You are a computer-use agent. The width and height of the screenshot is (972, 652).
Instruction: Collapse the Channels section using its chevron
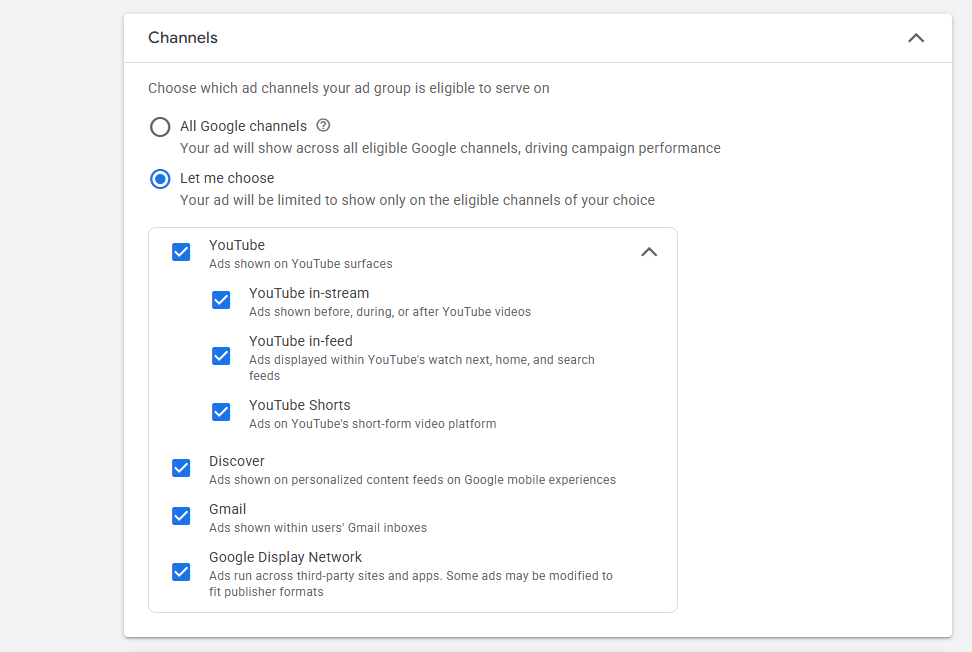coord(915,38)
